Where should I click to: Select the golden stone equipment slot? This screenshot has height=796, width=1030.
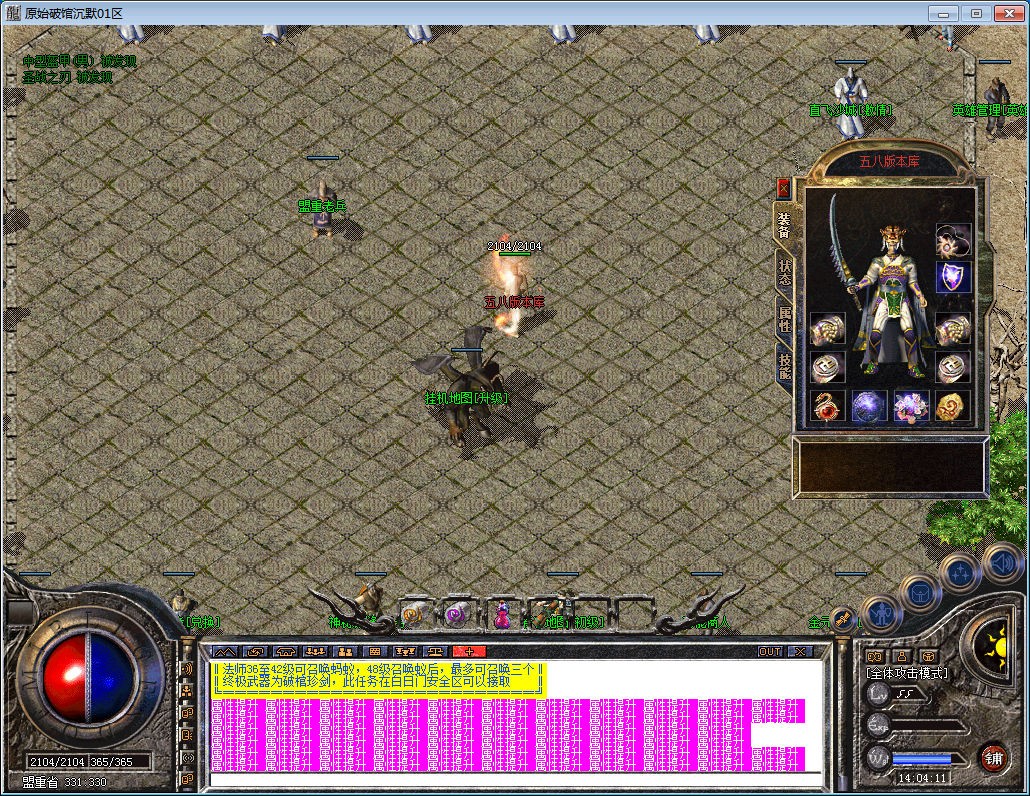(953, 406)
